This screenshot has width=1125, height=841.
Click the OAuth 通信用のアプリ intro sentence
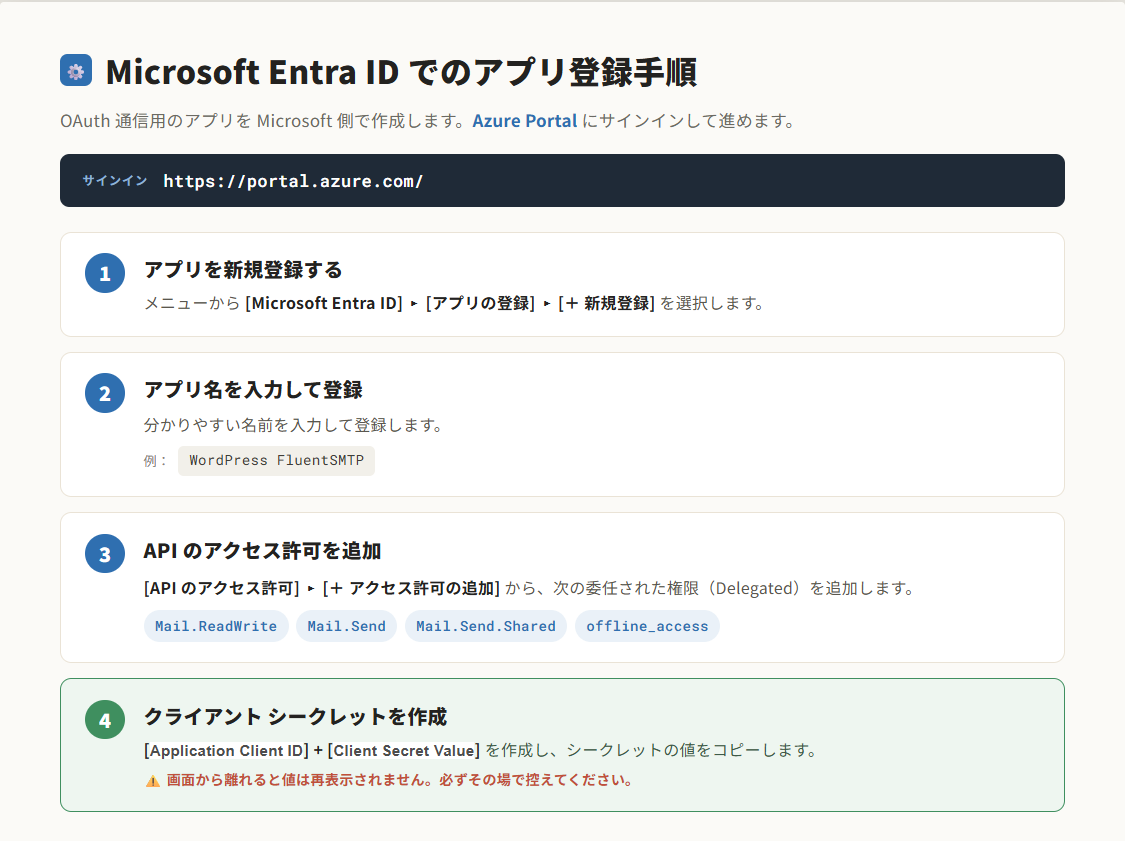(428, 121)
